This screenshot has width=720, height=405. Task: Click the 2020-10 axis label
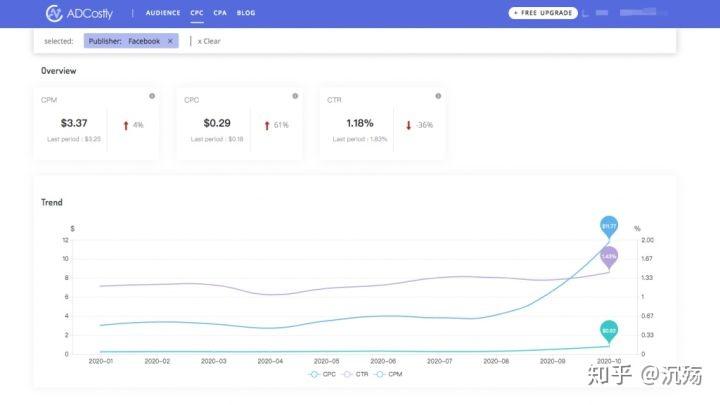click(609, 361)
